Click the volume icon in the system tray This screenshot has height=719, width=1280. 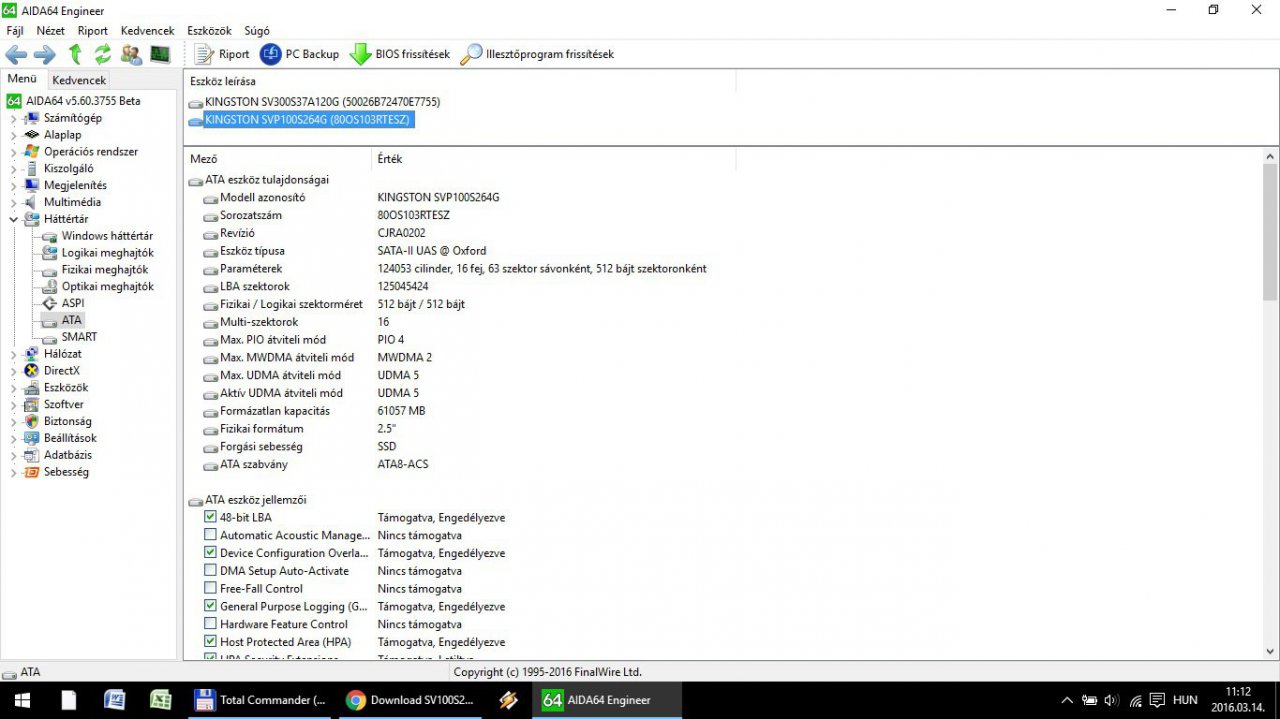(1110, 700)
